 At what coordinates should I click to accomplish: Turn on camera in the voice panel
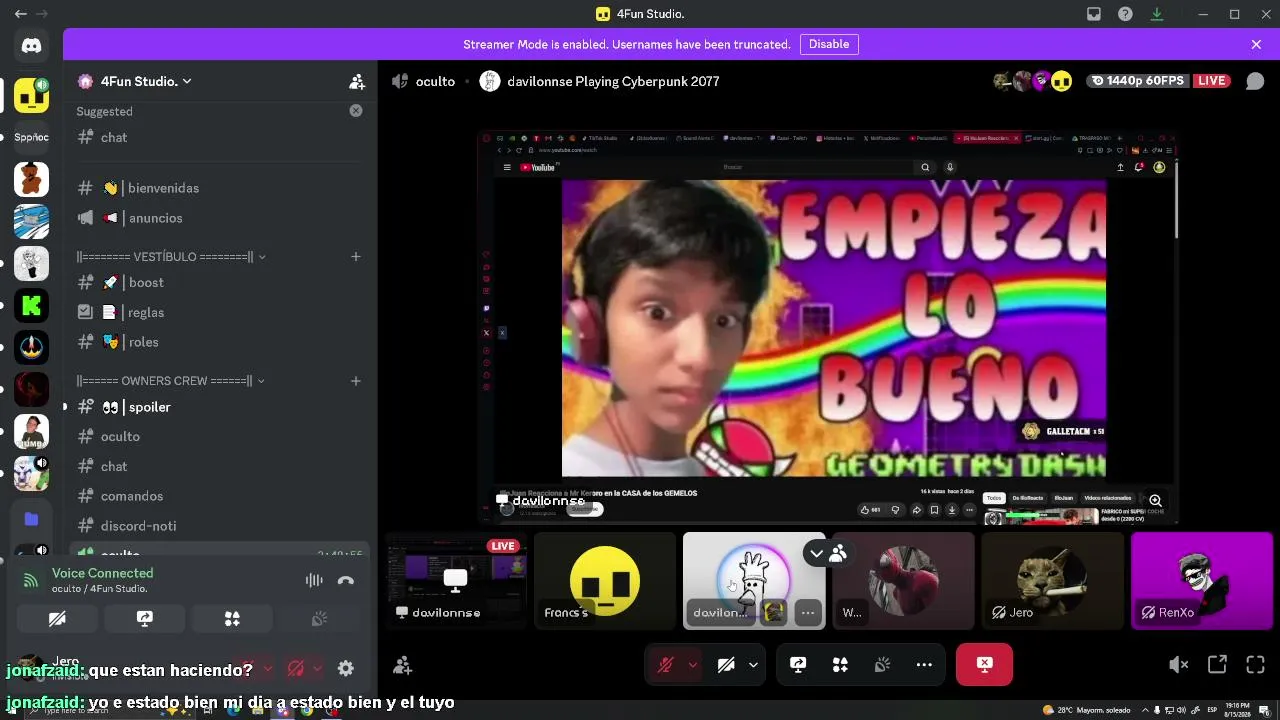coord(57,619)
